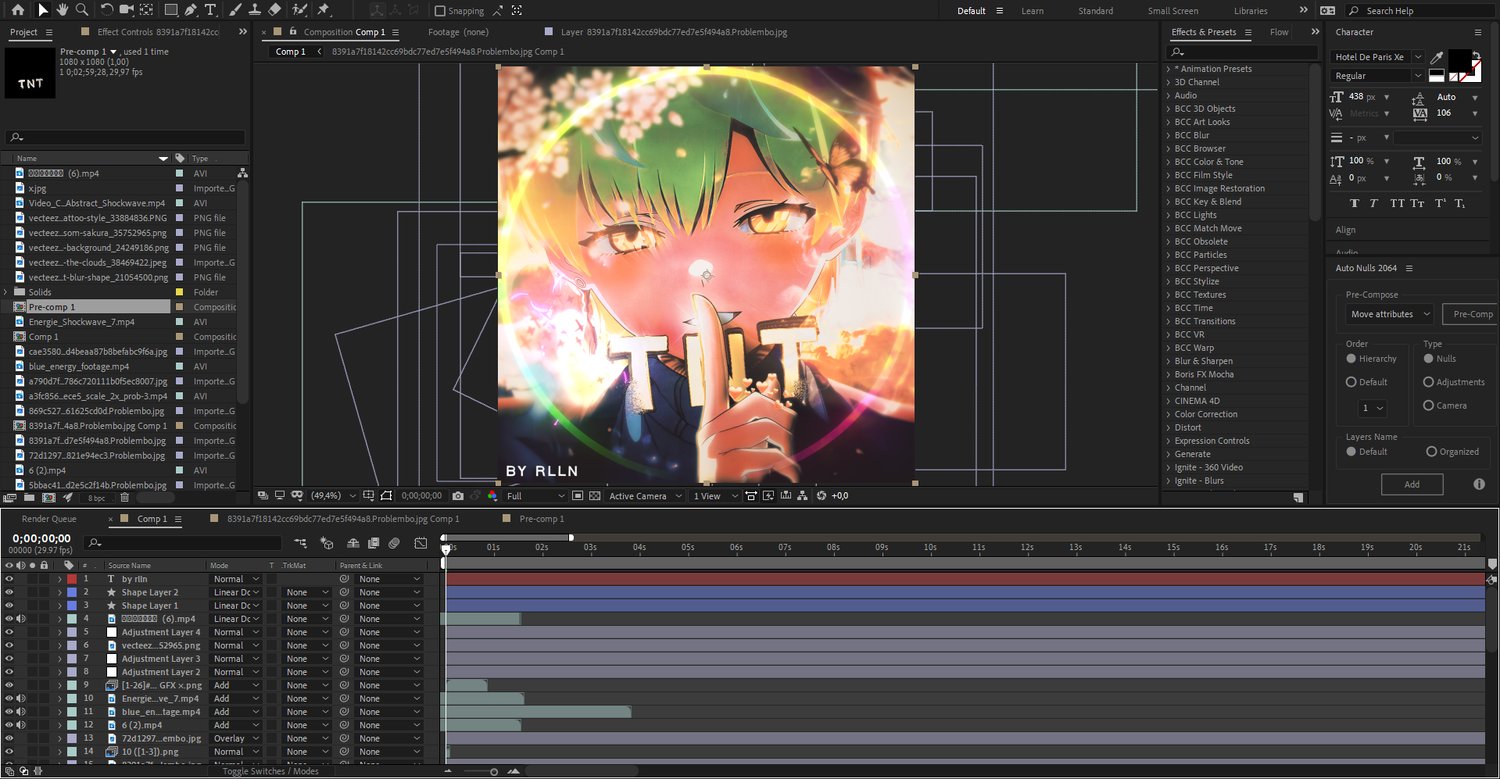
Task: Toggle Frame Blending for layers in the timeline
Action: (x=373, y=543)
